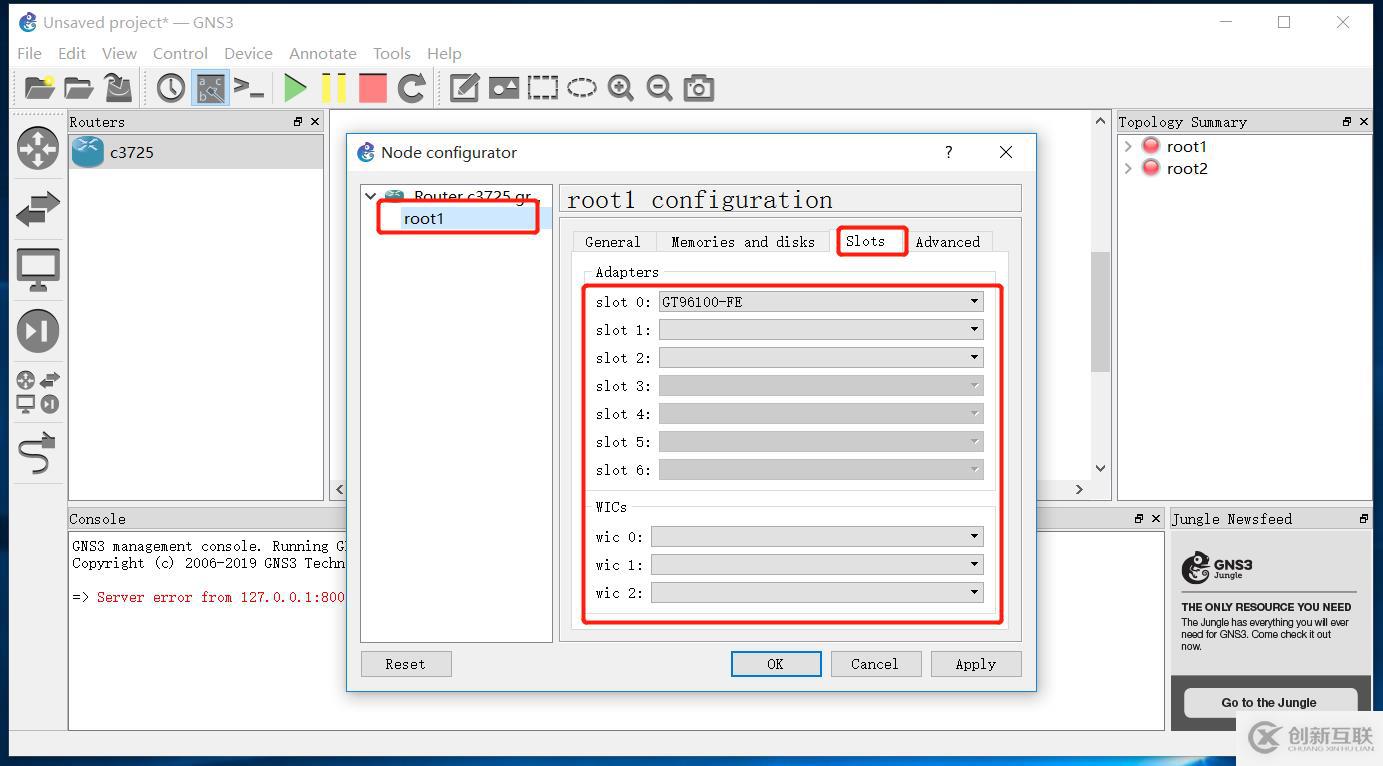Click the Save project as icon
This screenshot has height=766, width=1383.
tap(118, 88)
